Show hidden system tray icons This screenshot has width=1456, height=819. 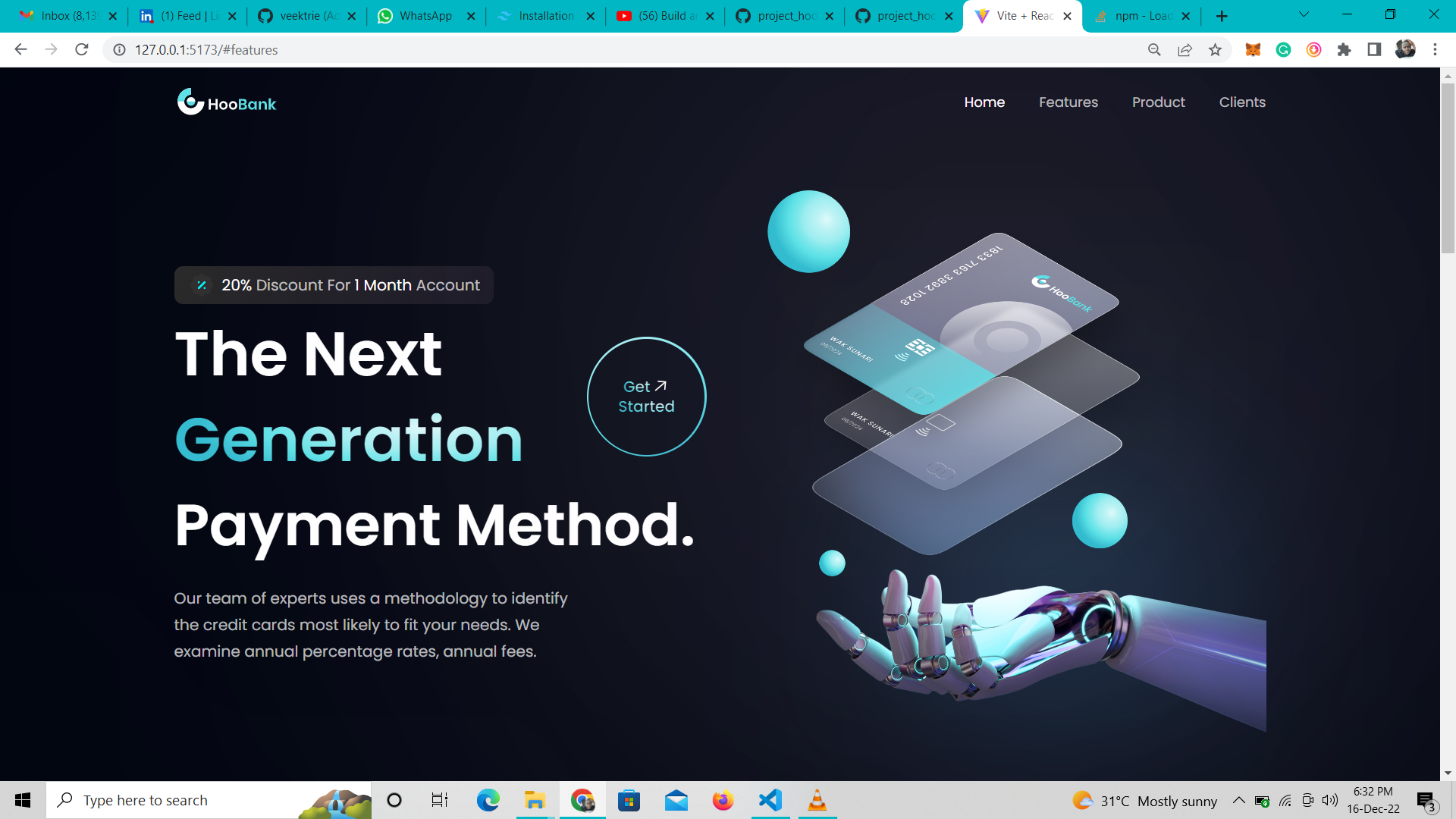(1238, 800)
